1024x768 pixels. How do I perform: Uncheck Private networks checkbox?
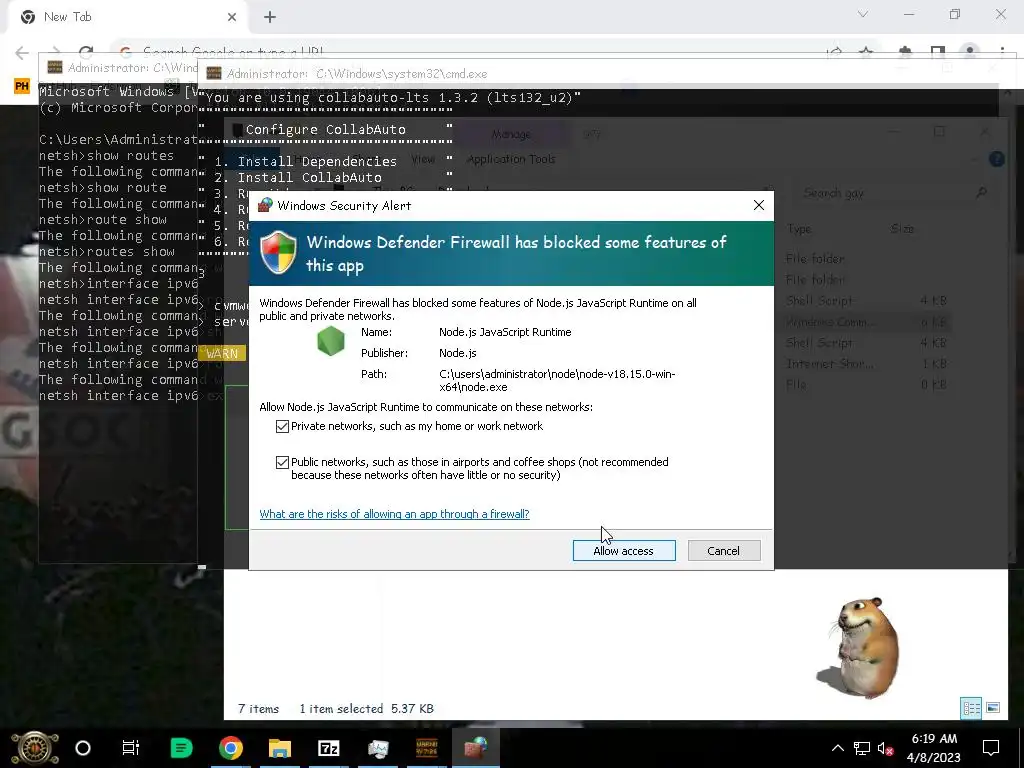point(282,426)
